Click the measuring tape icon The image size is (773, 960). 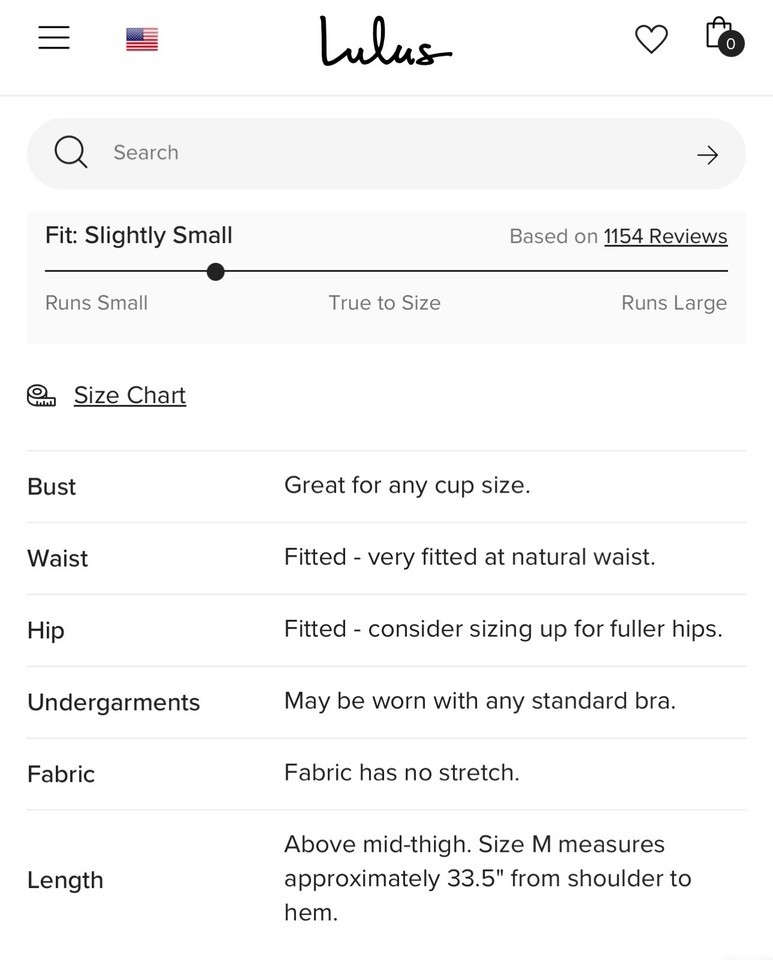coord(41,396)
